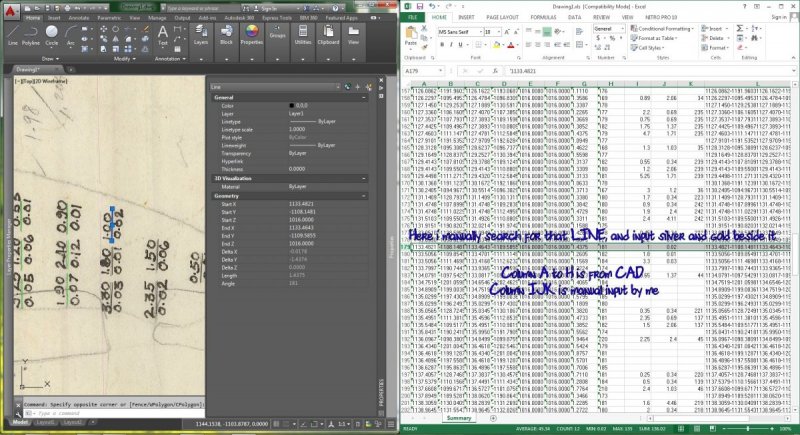This screenshot has height=435, width=800.
Task: Select the Polyline draw tool
Action: pyautogui.click(x=31, y=36)
